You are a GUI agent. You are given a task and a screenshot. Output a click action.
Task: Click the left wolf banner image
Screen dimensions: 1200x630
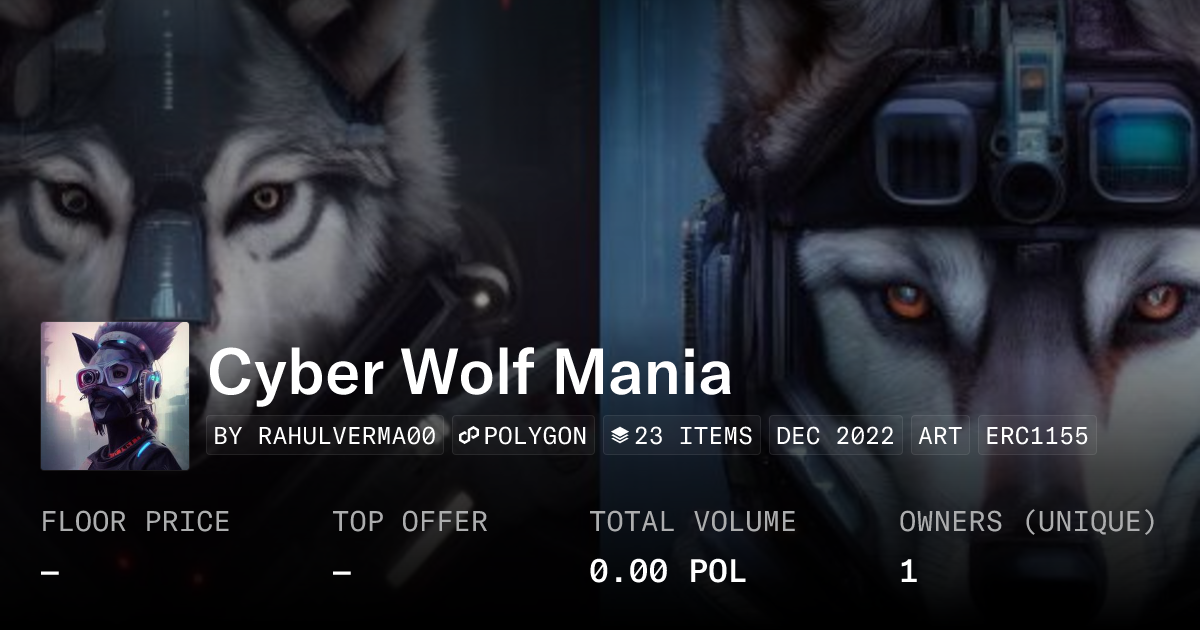coord(300,160)
